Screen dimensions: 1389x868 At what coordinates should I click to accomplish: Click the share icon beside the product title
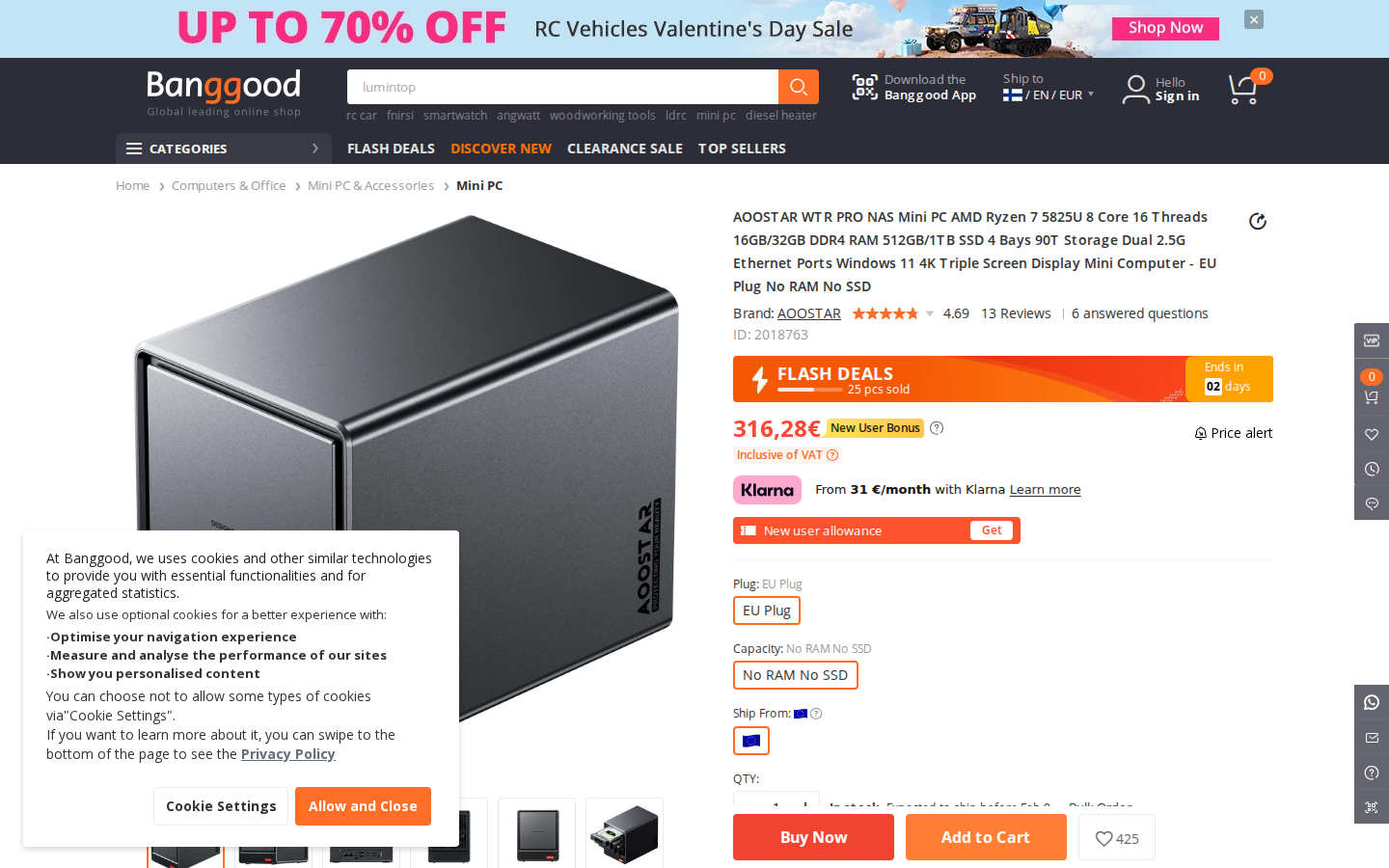click(x=1257, y=221)
